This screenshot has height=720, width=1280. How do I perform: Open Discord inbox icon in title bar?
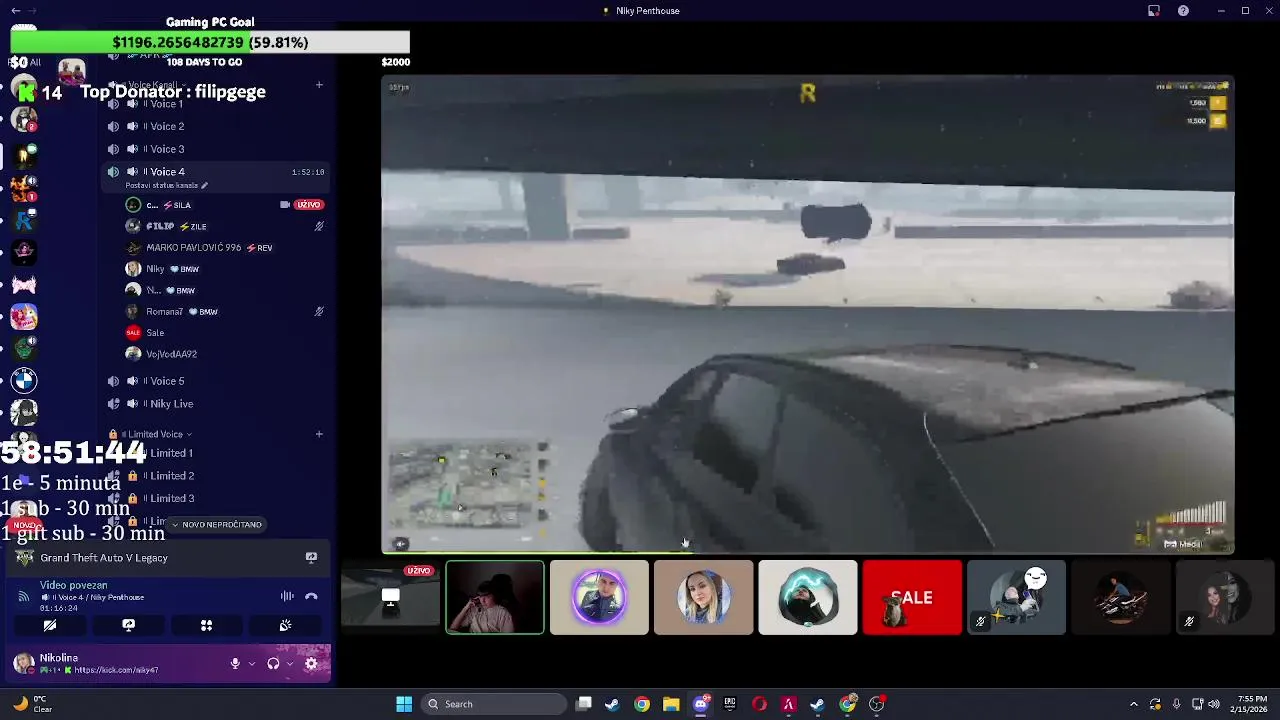(x=1154, y=10)
